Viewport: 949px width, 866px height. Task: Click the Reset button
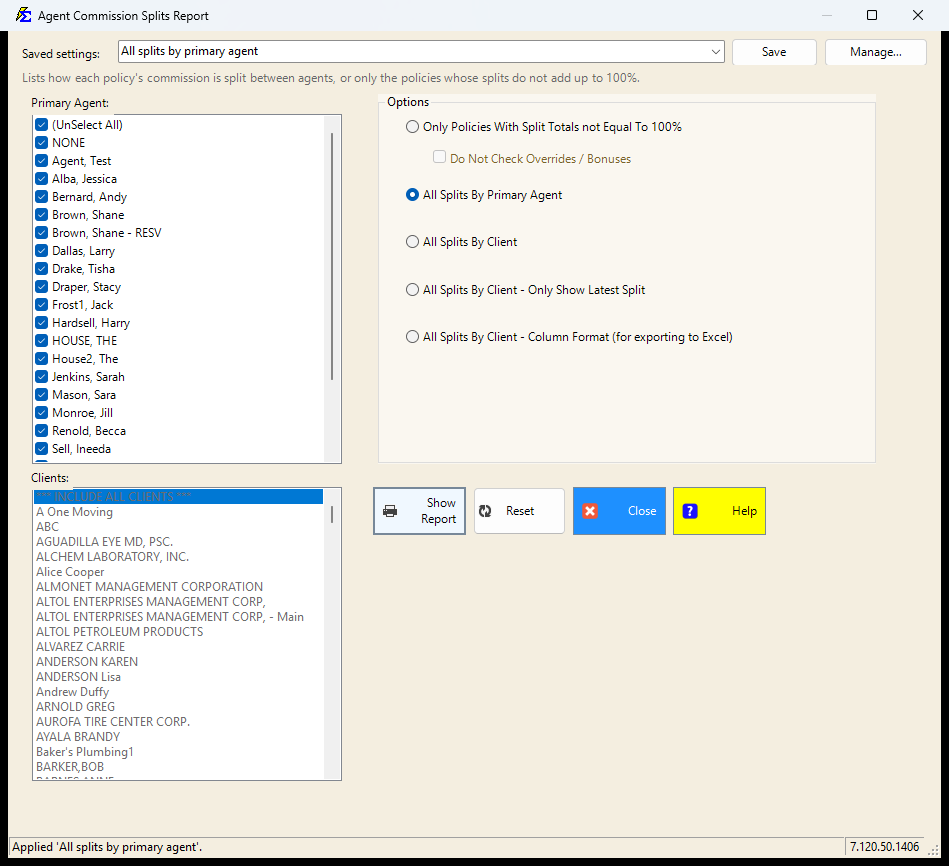(519, 511)
